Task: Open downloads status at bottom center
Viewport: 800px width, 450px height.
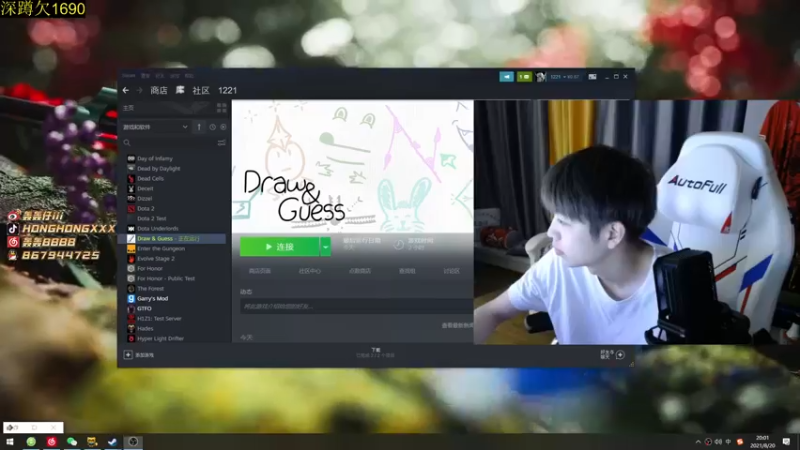Action: coord(376,353)
